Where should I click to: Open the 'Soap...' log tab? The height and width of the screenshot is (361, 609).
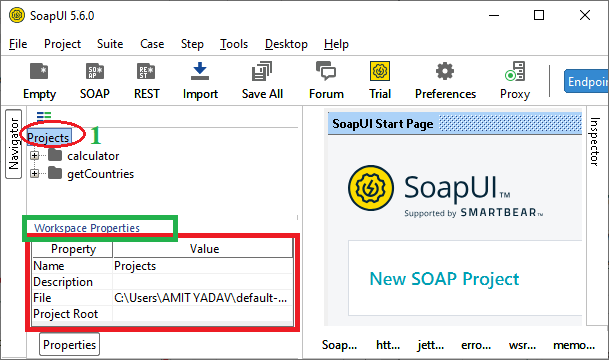[339, 345]
